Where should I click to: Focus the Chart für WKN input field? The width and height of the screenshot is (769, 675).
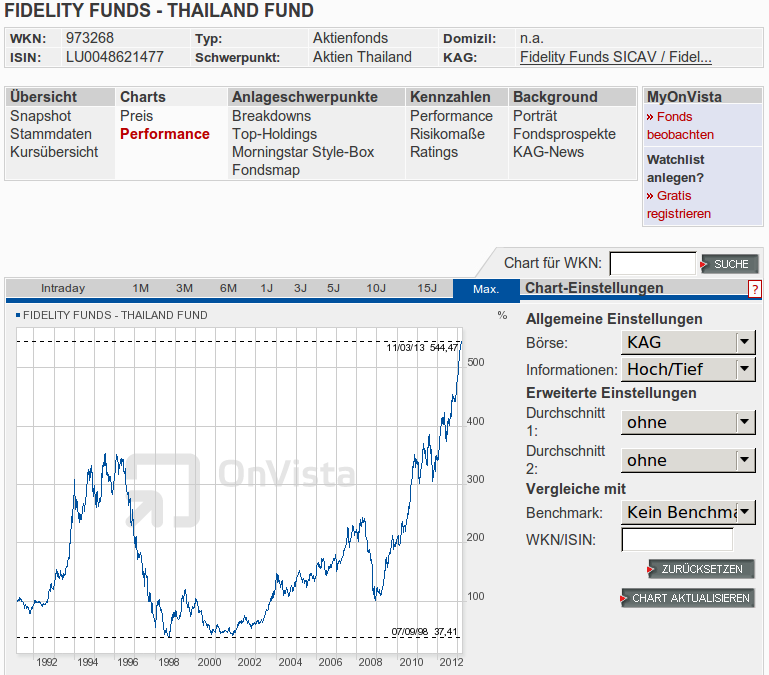(x=653, y=264)
